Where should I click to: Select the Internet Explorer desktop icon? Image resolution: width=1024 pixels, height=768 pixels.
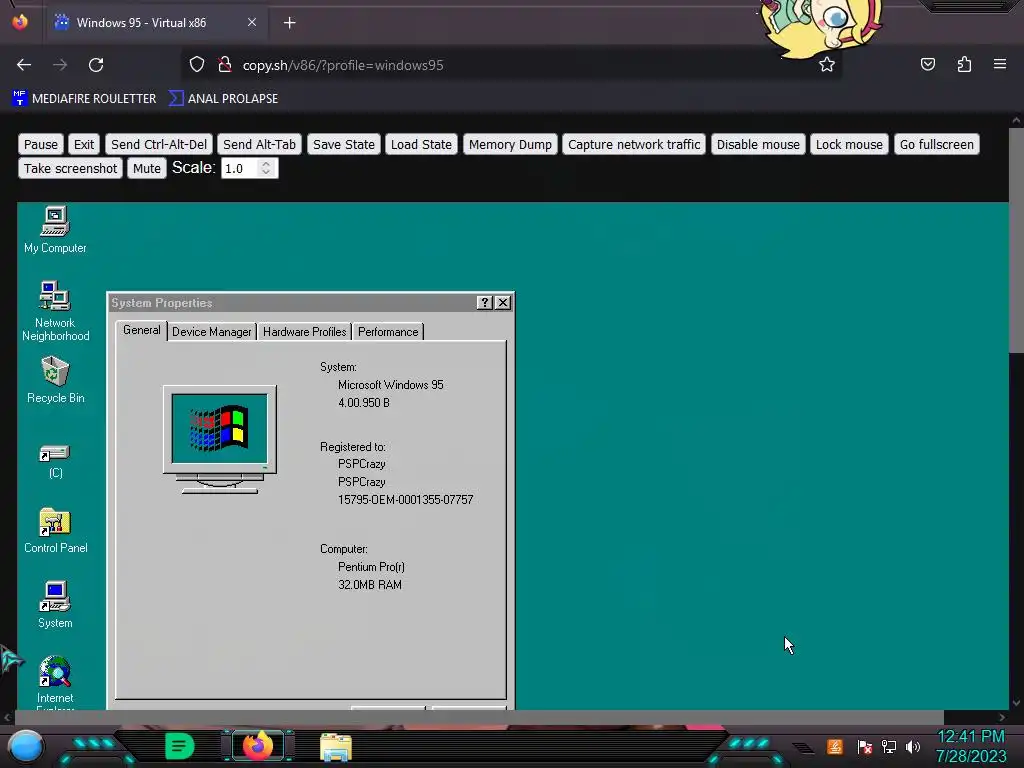[55, 682]
